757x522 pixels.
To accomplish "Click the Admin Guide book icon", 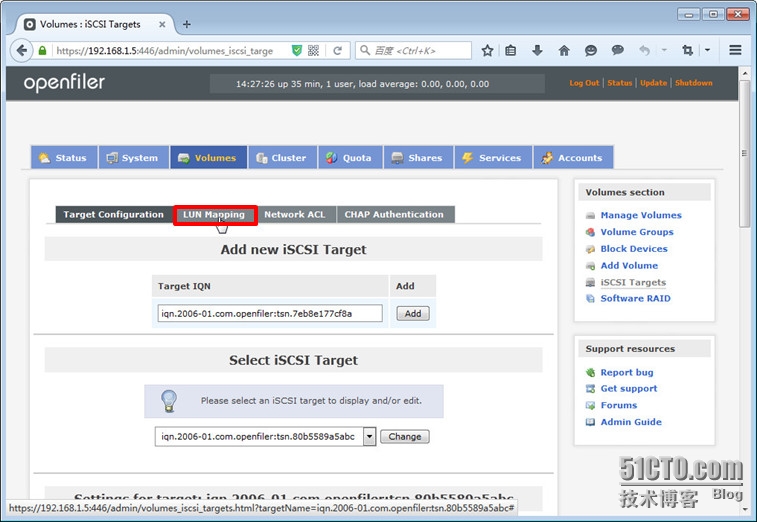I will (x=590, y=422).
